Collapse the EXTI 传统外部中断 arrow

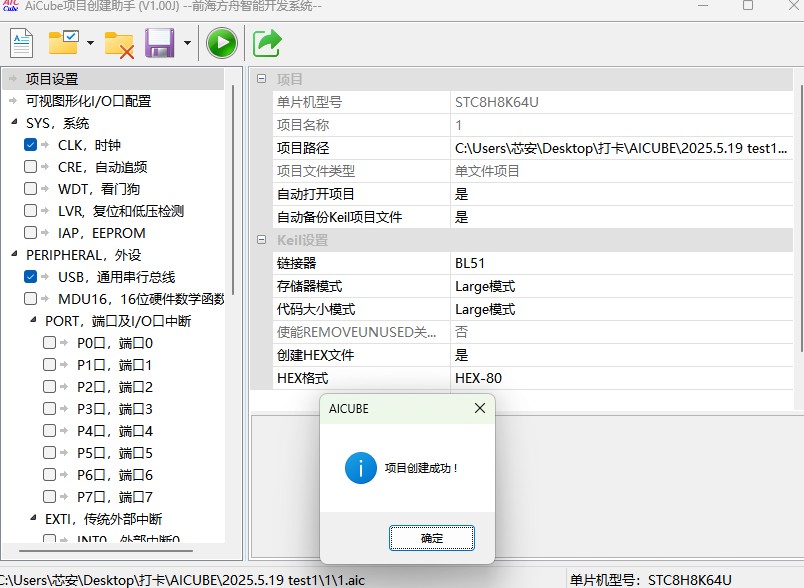[x=33, y=518]
